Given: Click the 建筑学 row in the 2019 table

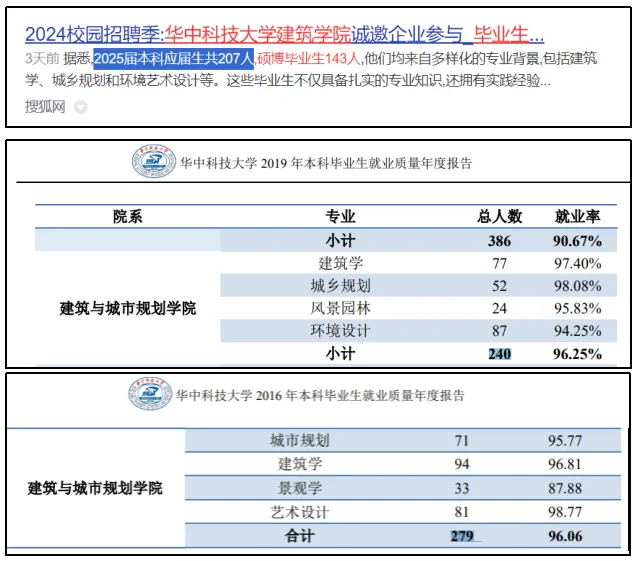Looking at the screenshot, I should point(418,263).
